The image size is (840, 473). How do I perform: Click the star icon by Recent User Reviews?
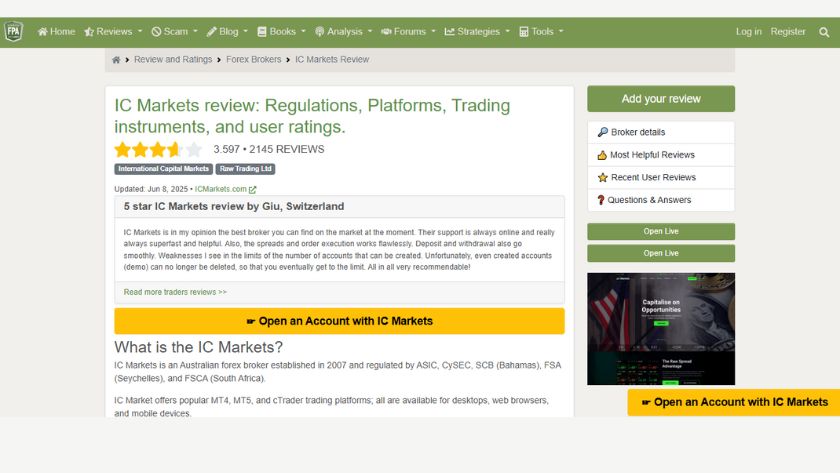point(603,177)
